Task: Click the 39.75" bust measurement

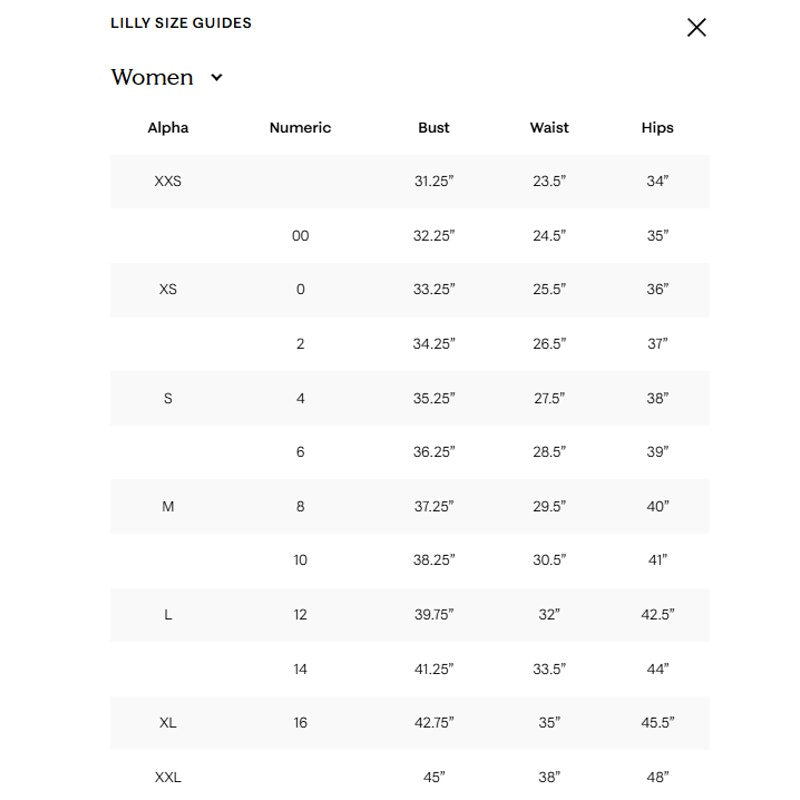Action: (x=434, y=615)
